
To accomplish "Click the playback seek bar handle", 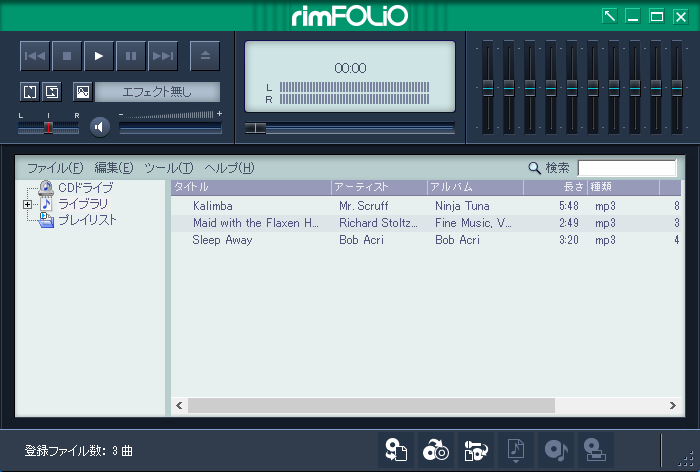I will [255, 128].
